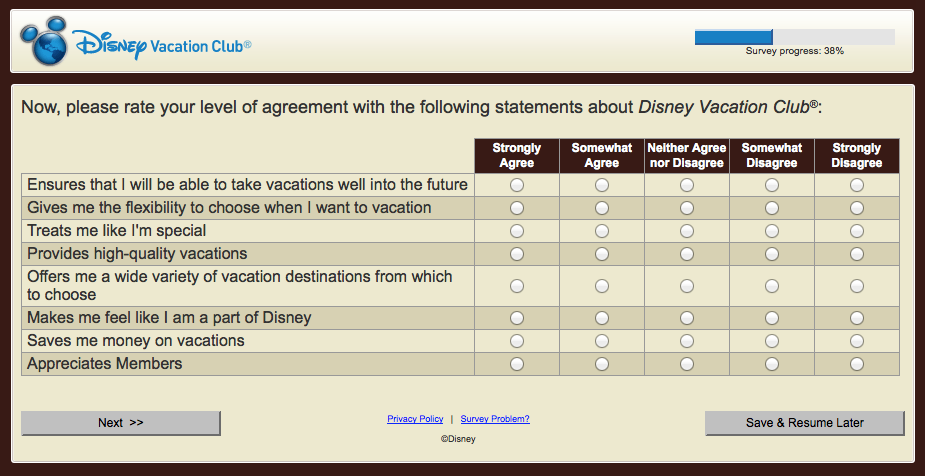Select Strongly Disagree for 'Ensures that I will be able to take vacations'
This screenshot has height=476, width=925.
(x=857, y=185)
